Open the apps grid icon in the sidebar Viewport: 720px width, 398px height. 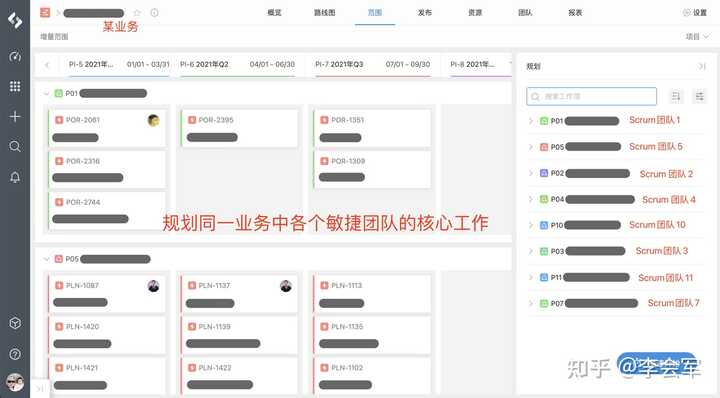[15, 86]
